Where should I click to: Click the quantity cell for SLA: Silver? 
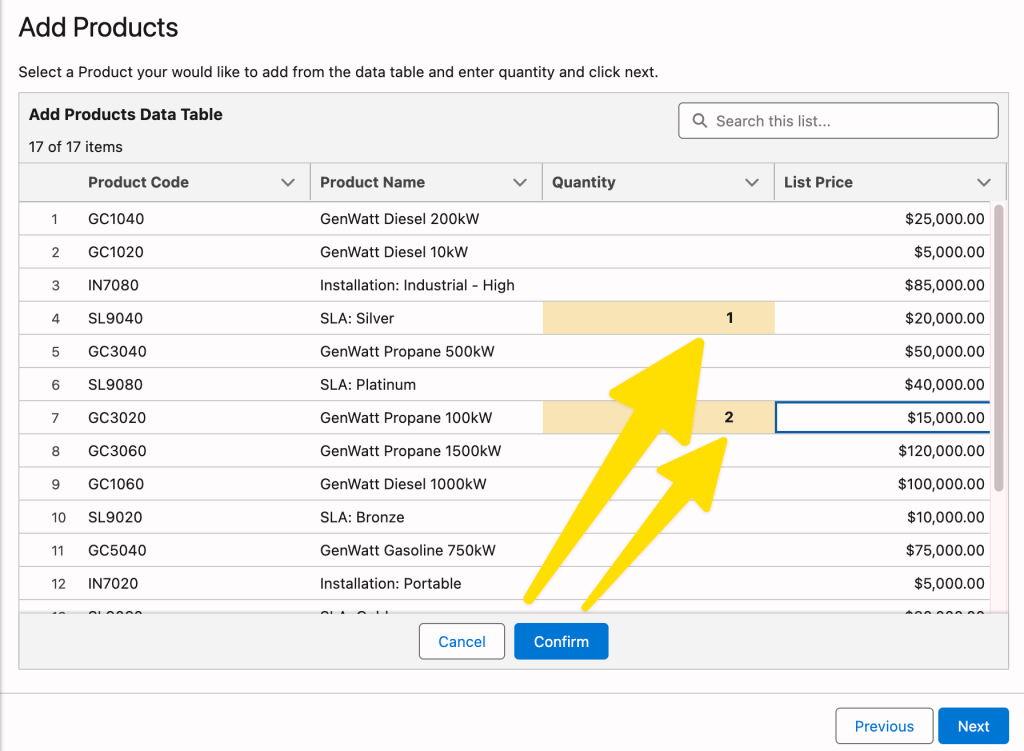(x=658, y=318)
